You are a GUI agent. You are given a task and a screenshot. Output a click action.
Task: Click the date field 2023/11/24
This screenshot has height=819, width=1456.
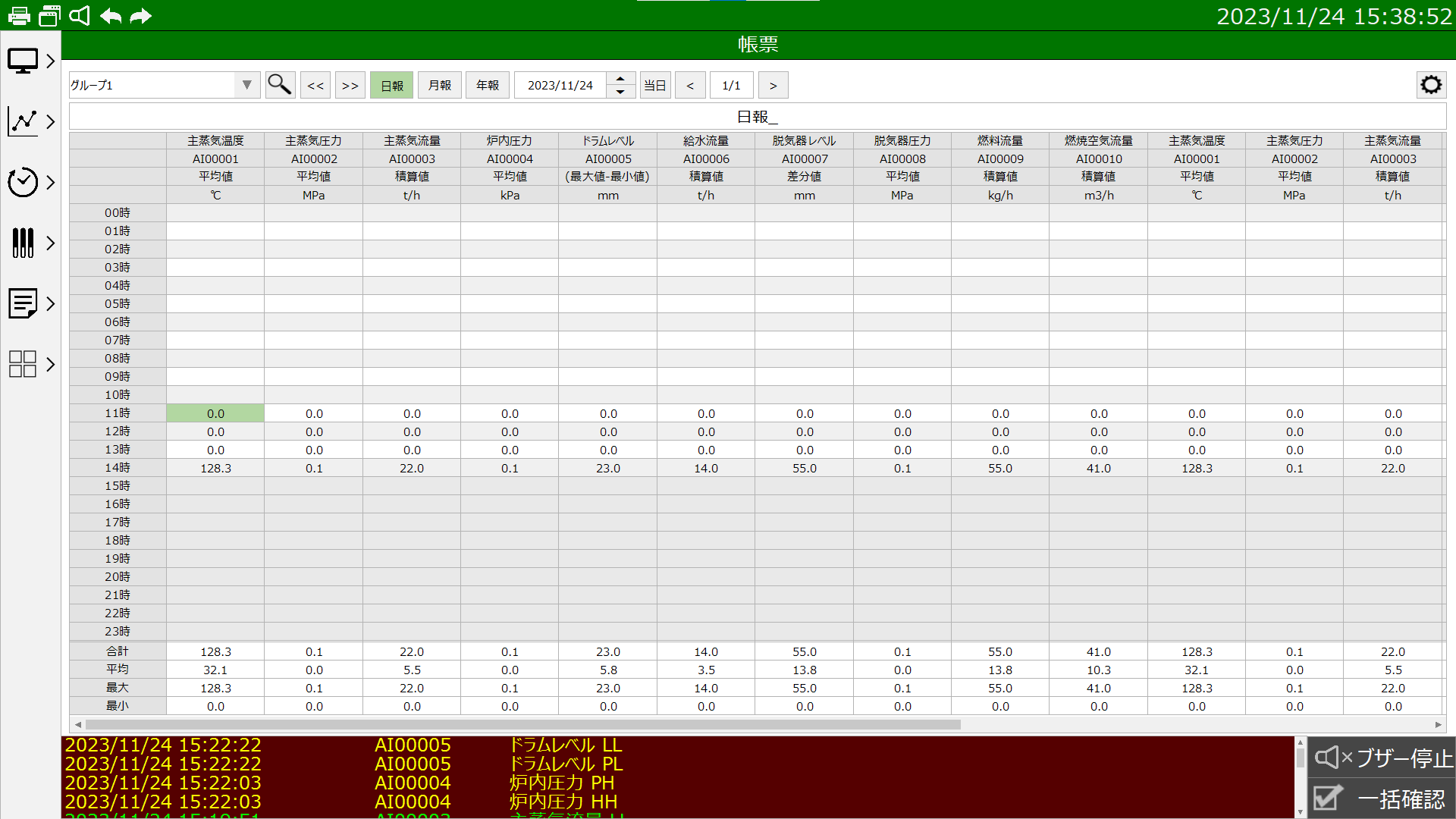click(560, 85)
